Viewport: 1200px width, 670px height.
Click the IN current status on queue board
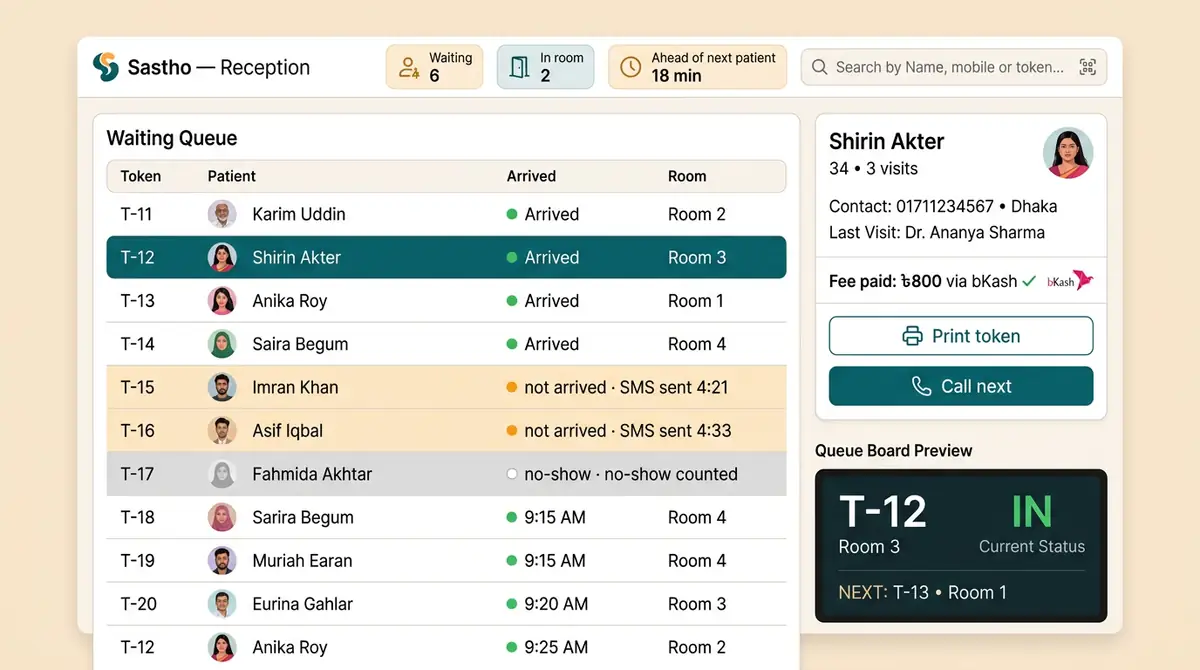(1031, 512)
